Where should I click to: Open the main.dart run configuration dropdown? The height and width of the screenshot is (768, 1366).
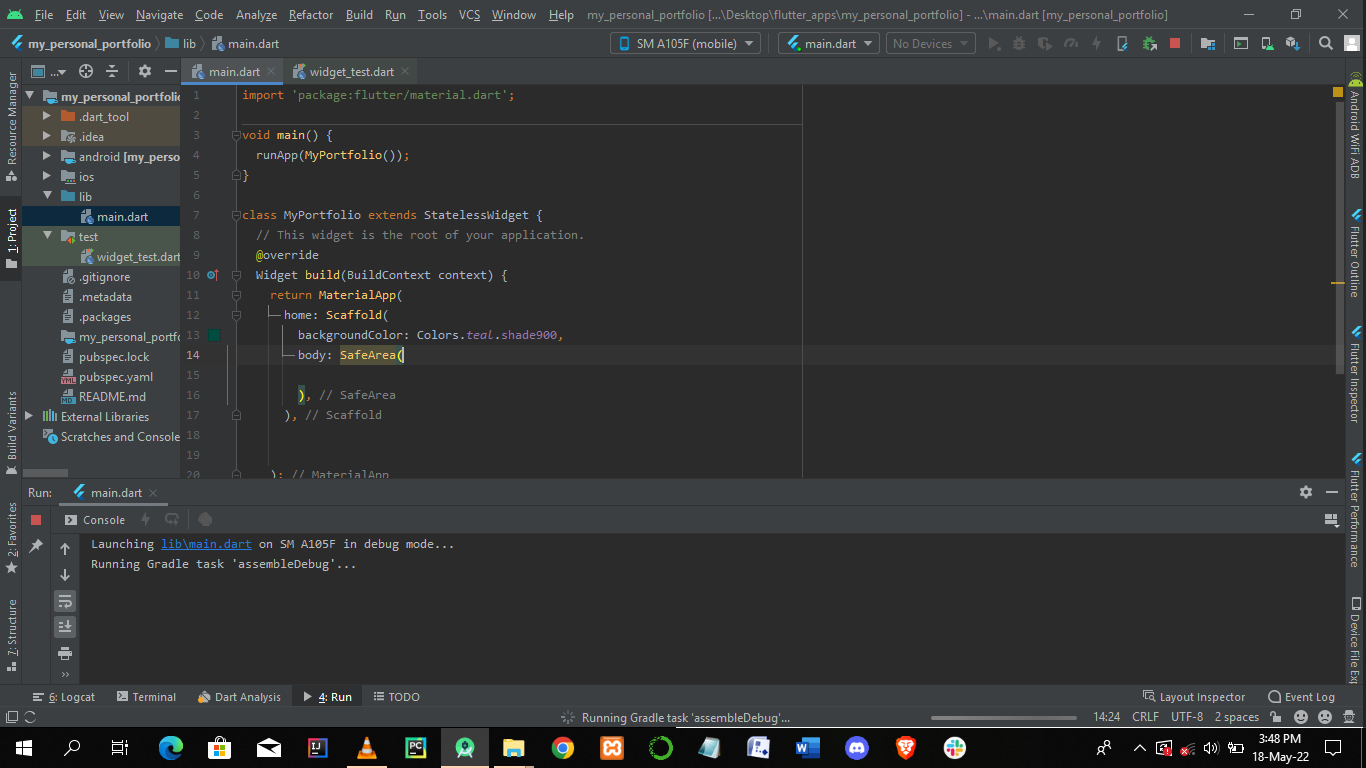(829, 44)
